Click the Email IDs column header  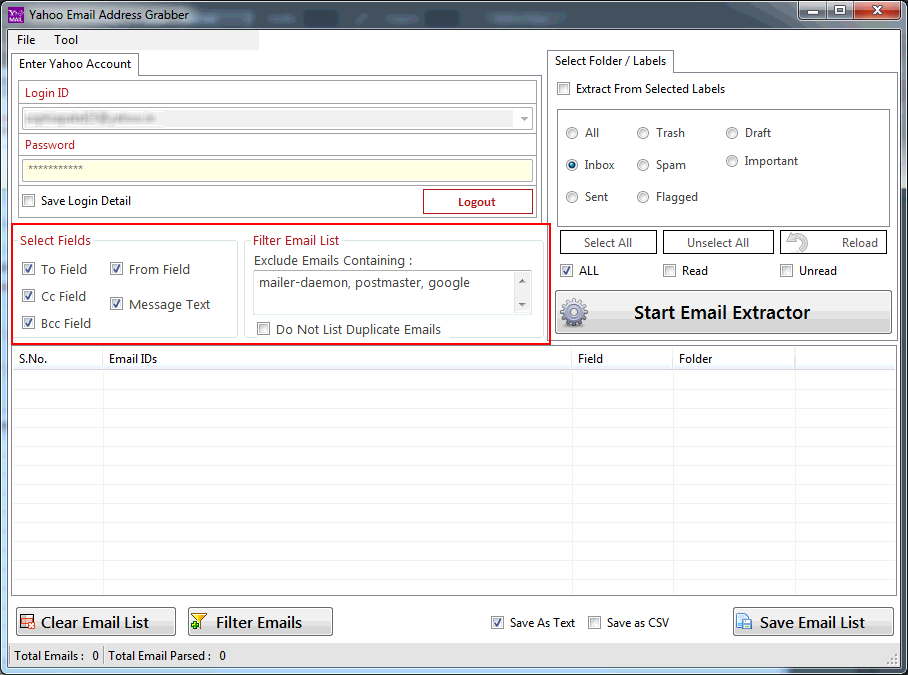338,359
